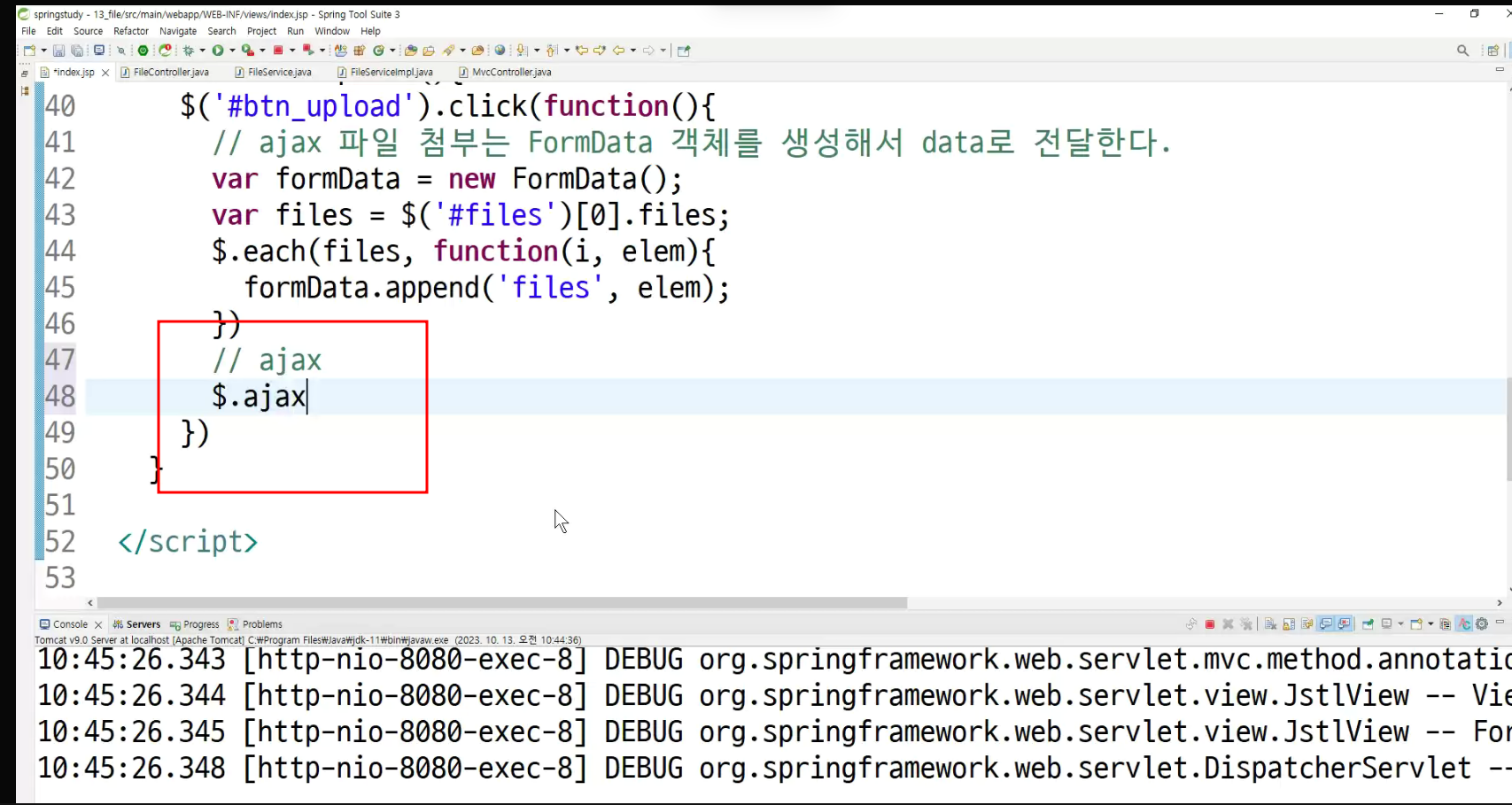Save the current file with the floppy icon
Screen dimensions: 1512x805
click(x=58, y=50)
